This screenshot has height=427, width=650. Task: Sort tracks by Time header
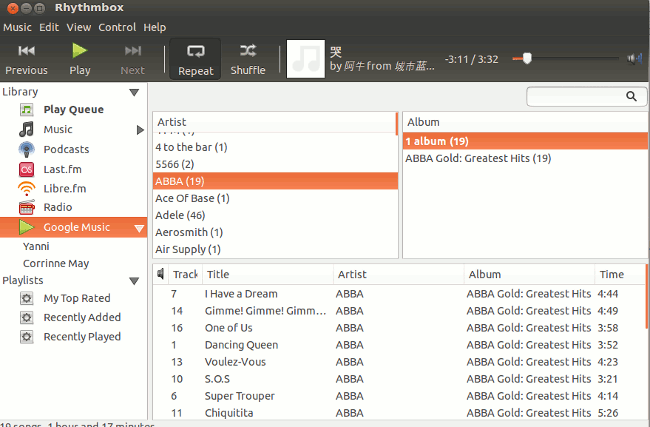click(620, 274)
